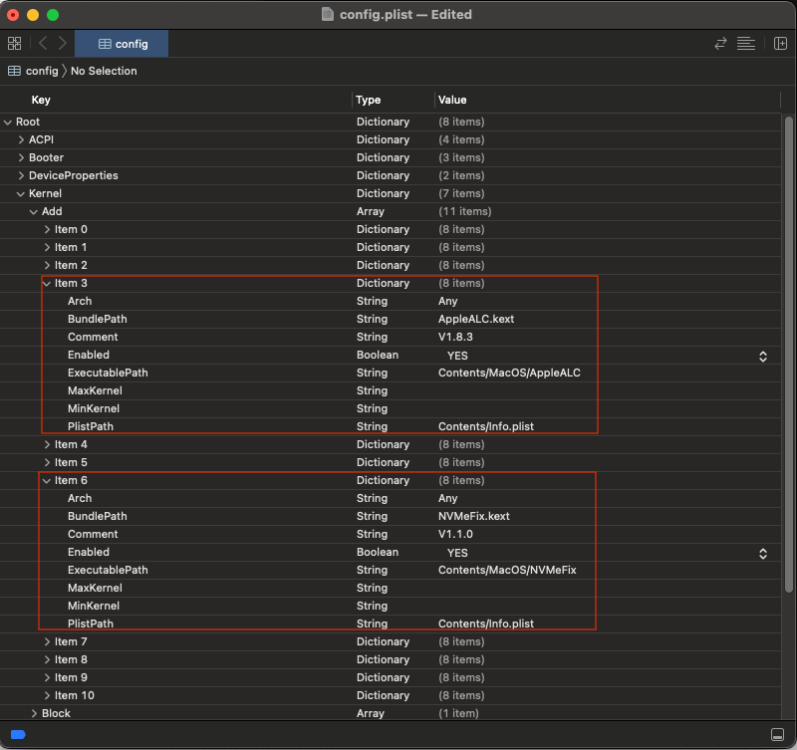
Task: Expand Item 7 dictionary
Action: [x=47, y=641]
